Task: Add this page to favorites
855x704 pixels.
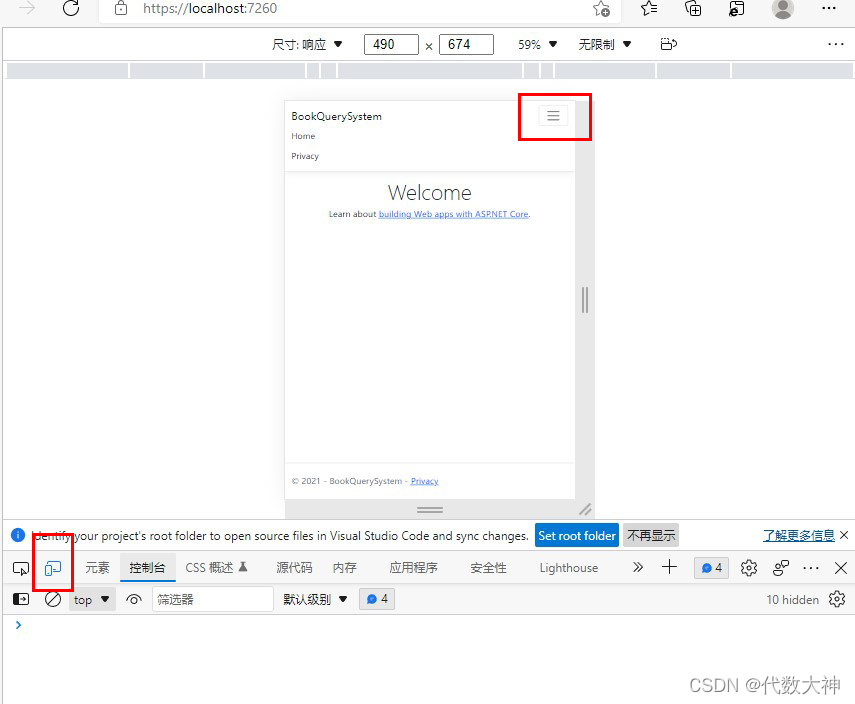Action: coord(601,8)
